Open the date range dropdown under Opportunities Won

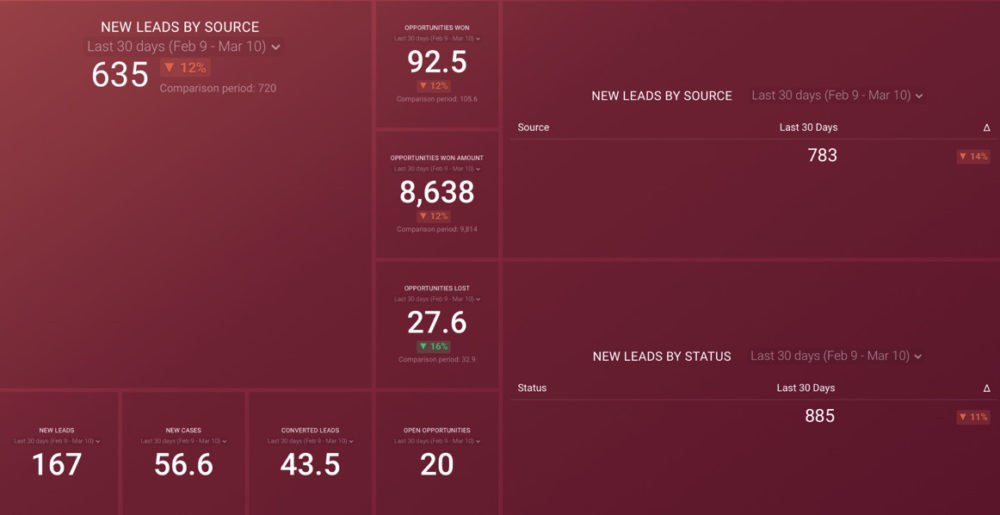pyautogui.click(x=437, y=38)
